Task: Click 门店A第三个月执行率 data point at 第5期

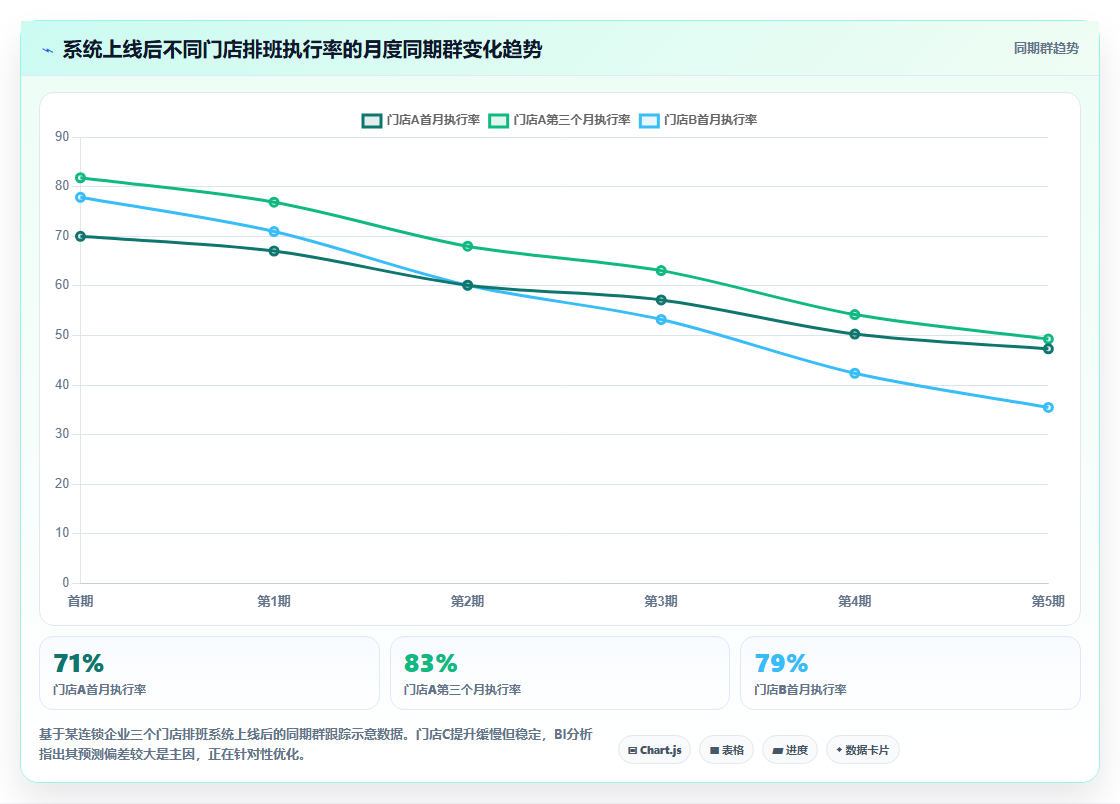Action: [1048, 339]
